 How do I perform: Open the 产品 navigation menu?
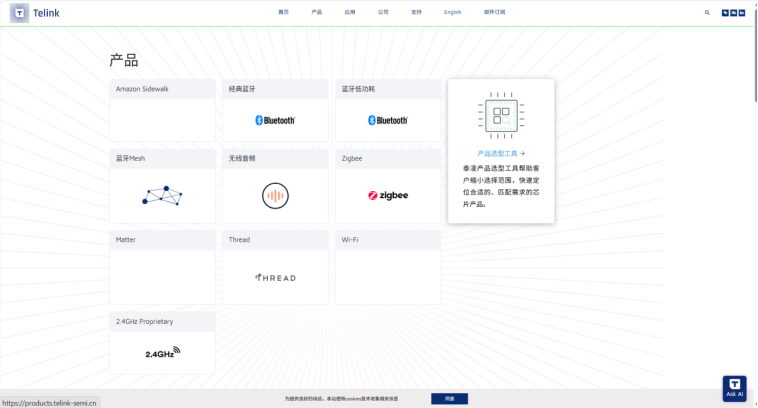317,12
